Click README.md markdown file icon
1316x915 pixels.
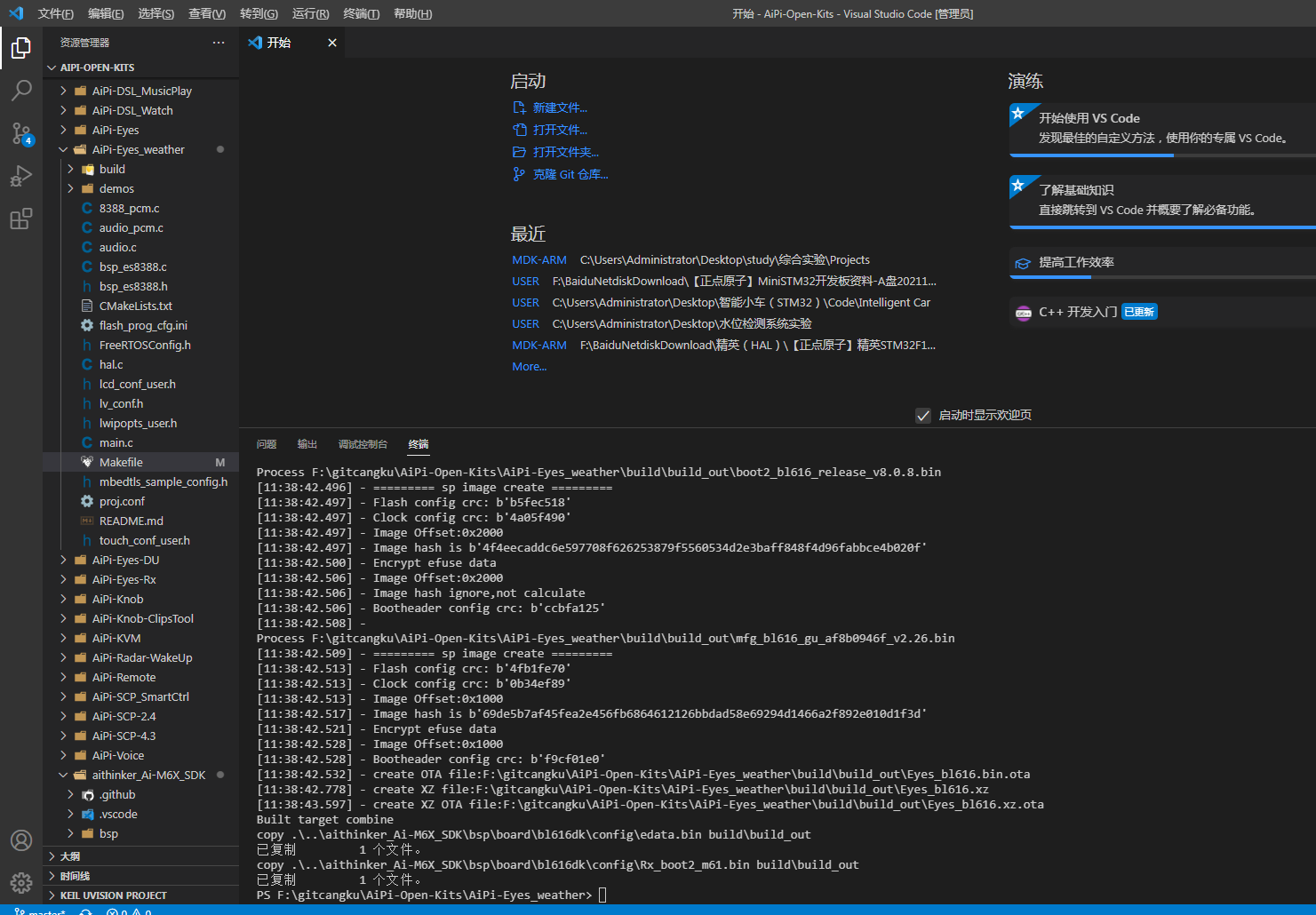pos(87,521)
